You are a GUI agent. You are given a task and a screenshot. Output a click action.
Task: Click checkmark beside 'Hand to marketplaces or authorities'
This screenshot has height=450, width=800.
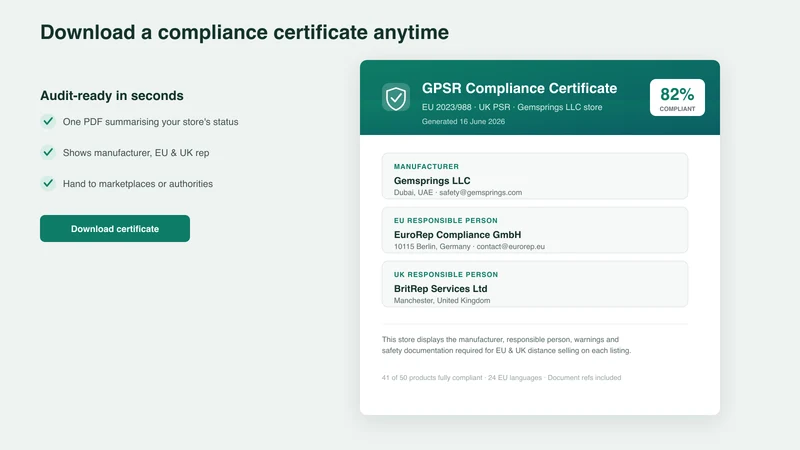point(48,183)
